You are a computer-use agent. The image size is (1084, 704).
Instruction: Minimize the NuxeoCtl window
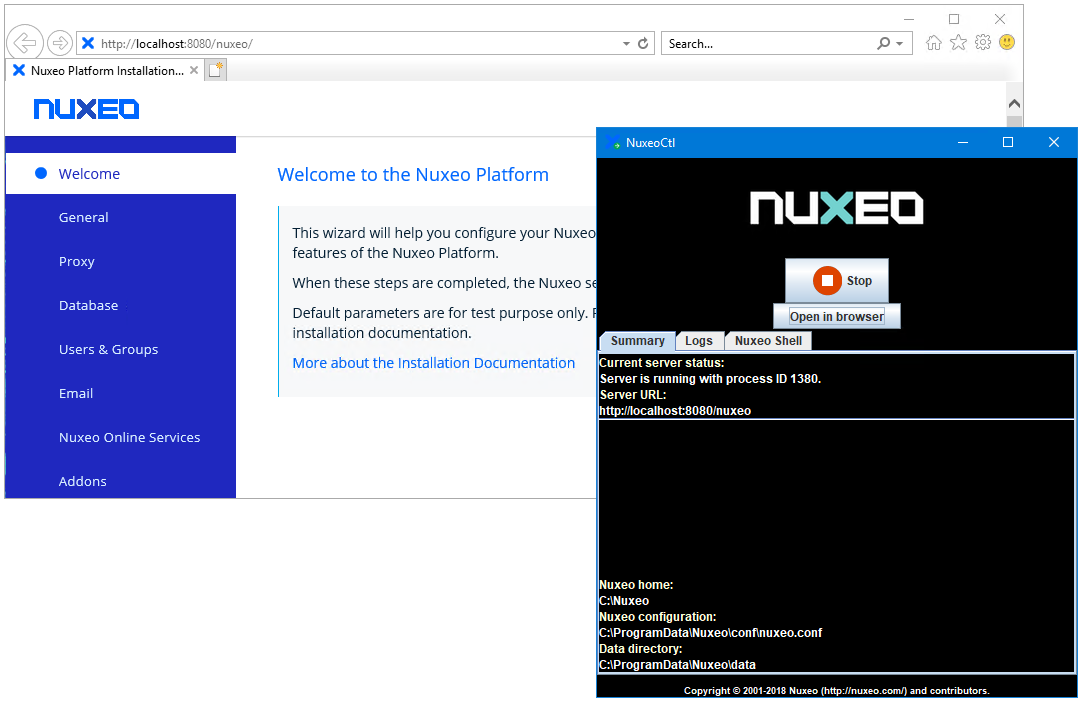point(962,142)
